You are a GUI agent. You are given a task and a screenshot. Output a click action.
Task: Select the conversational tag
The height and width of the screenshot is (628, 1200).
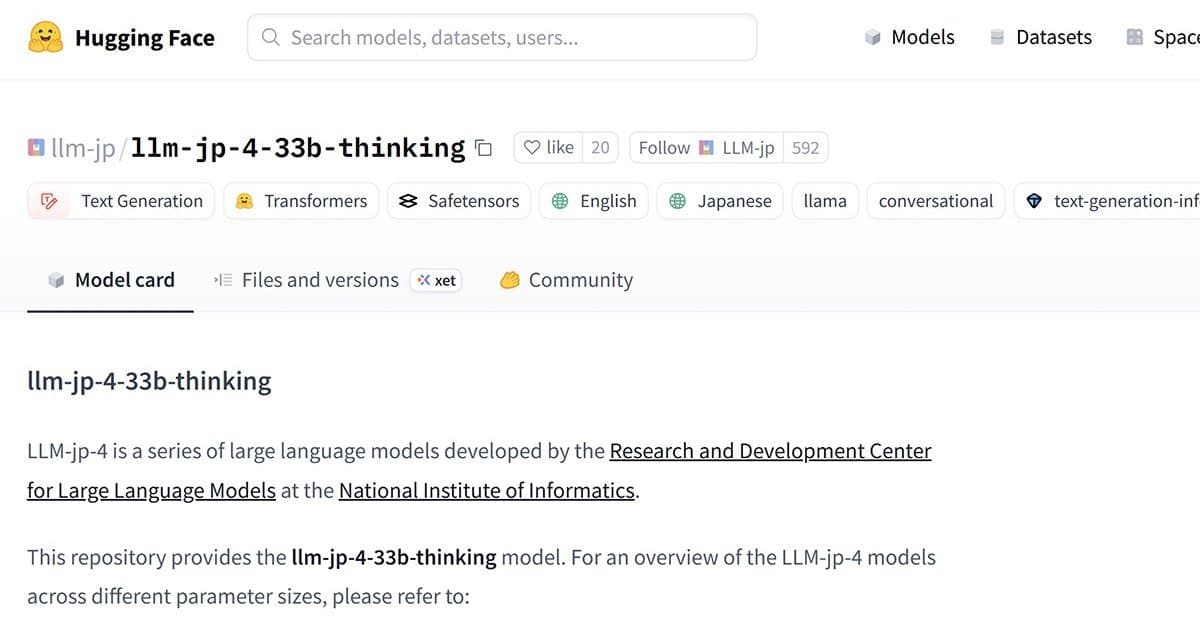point(936,201)
